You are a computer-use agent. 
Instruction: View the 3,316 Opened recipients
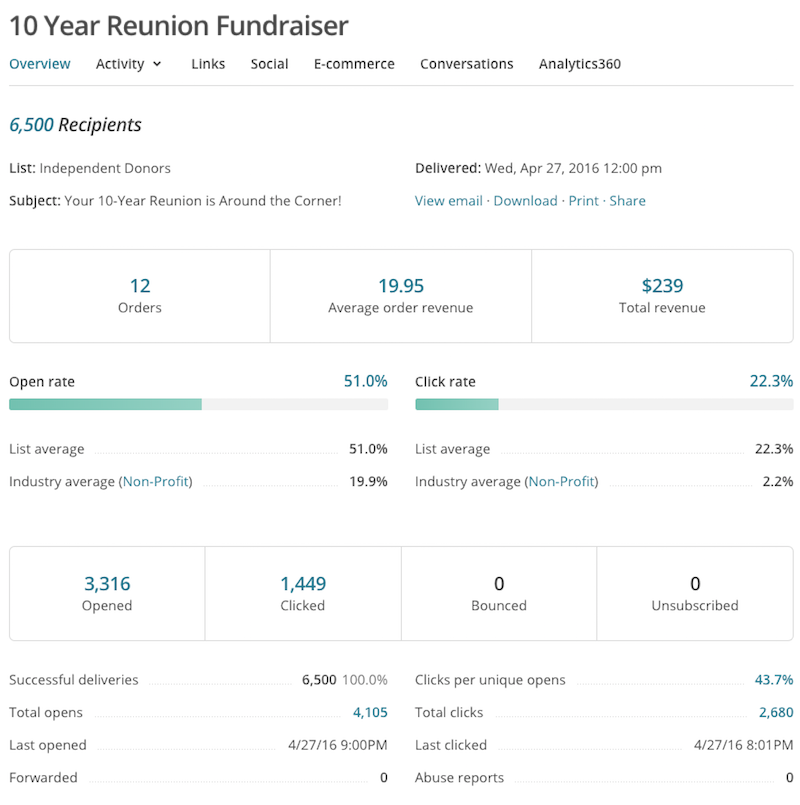click(x=107, y=584)
